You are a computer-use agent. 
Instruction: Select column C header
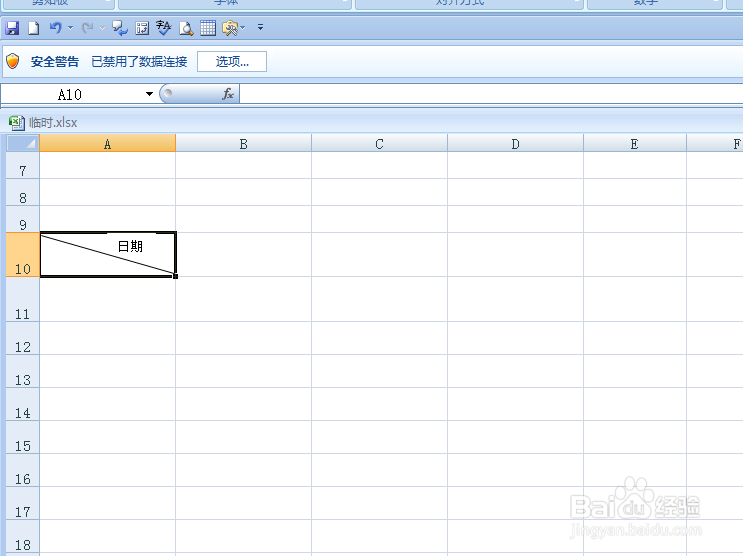pos(380,144)
